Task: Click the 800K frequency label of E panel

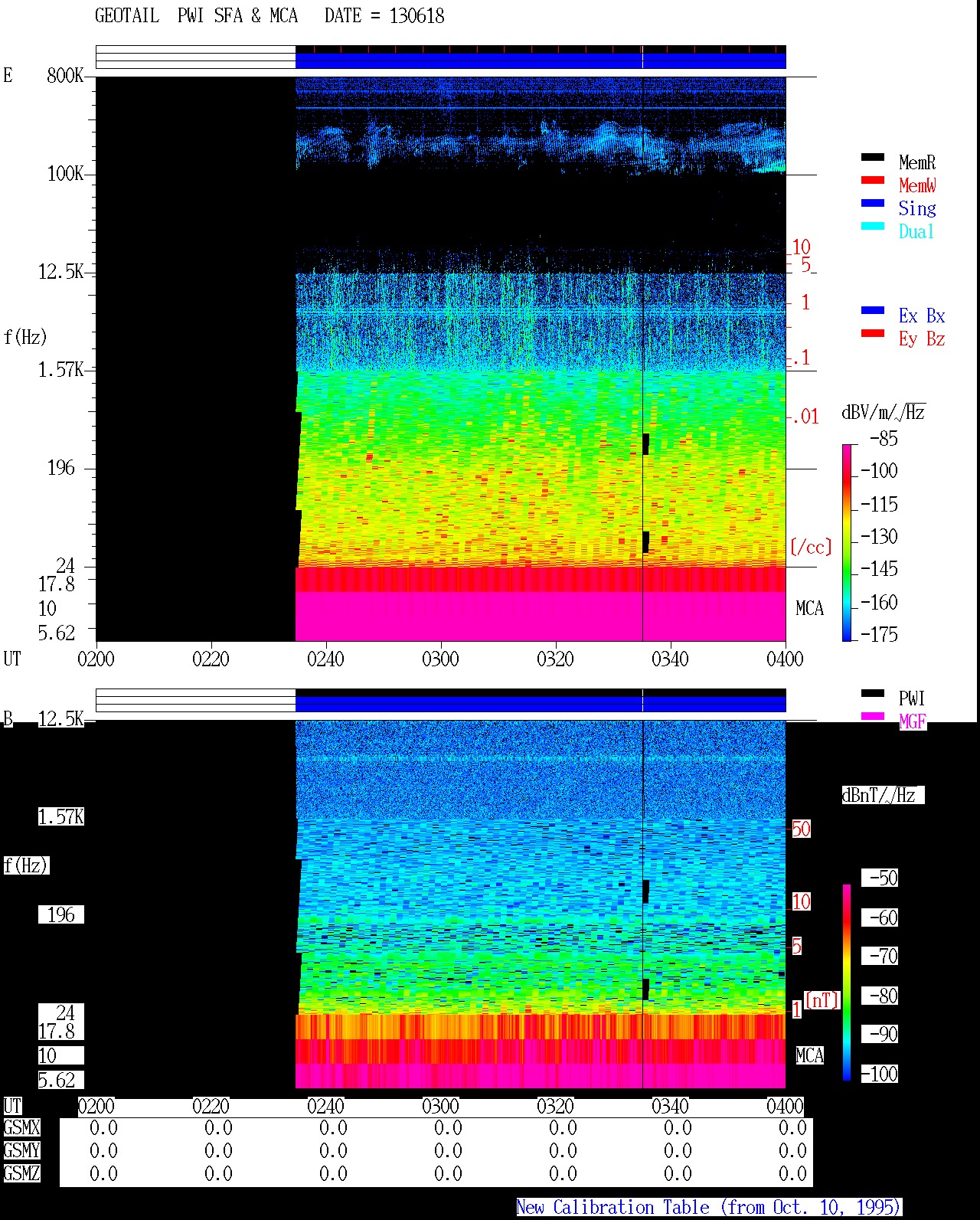Action: tap(65, 75)
